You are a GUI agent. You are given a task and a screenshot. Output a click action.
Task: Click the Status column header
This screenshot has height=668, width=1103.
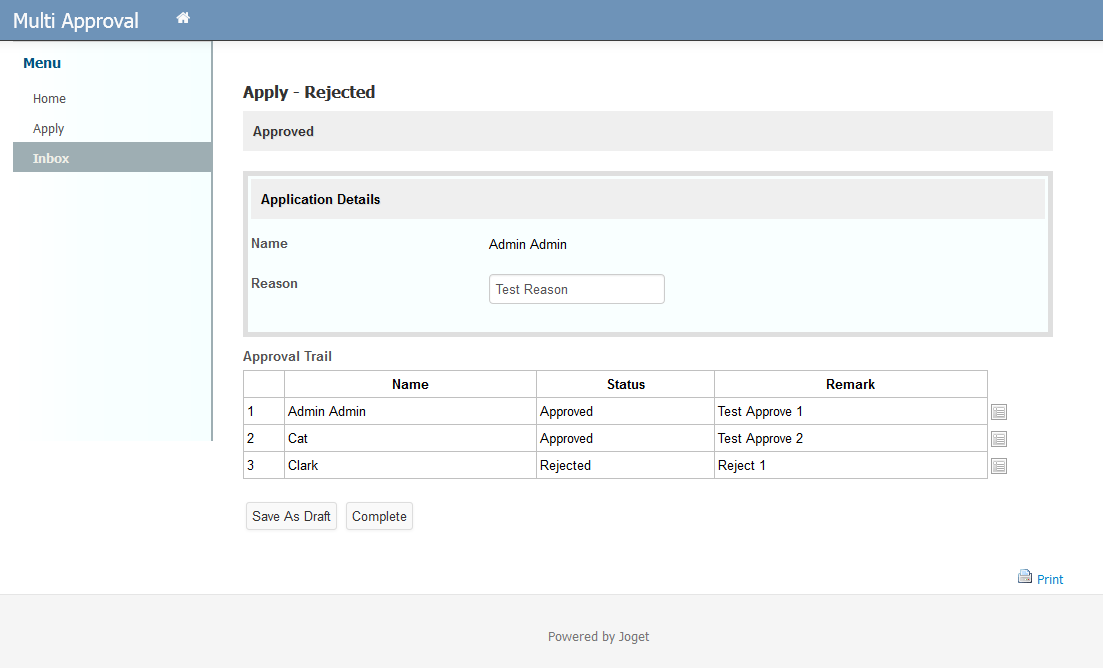(625, 384)
